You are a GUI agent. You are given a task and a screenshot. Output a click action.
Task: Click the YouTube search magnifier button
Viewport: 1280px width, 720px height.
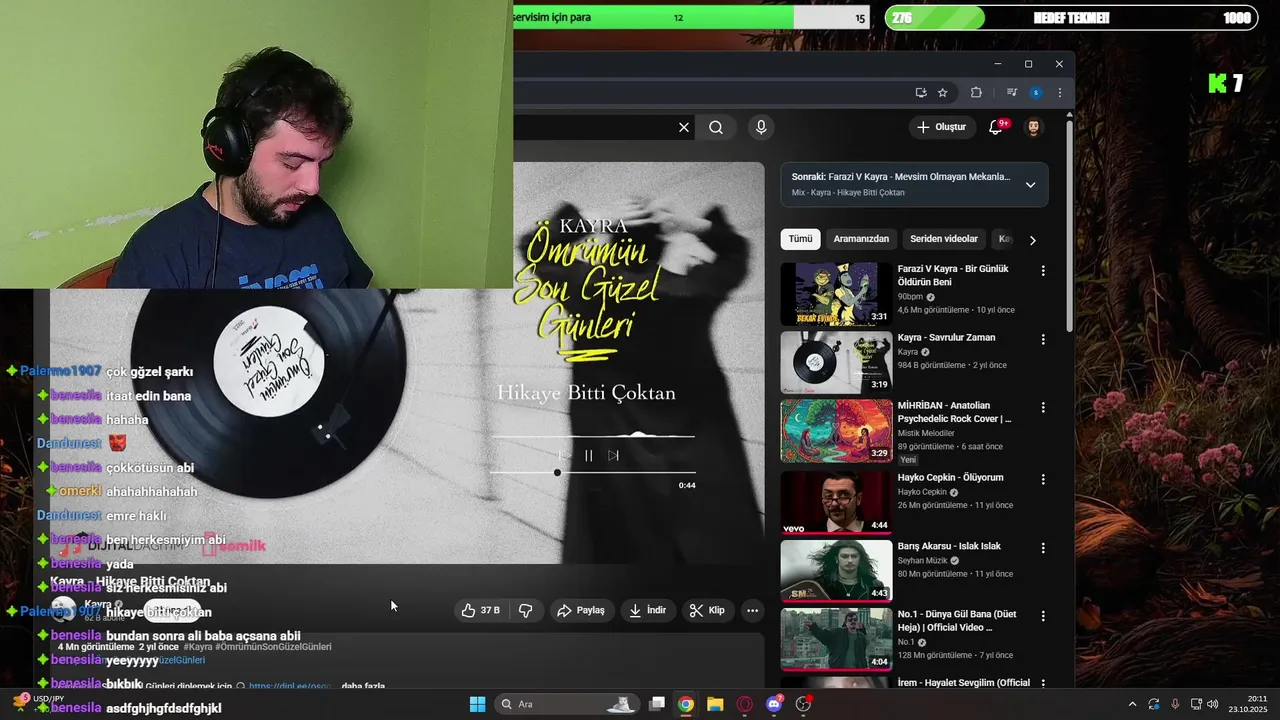point(716,127)
